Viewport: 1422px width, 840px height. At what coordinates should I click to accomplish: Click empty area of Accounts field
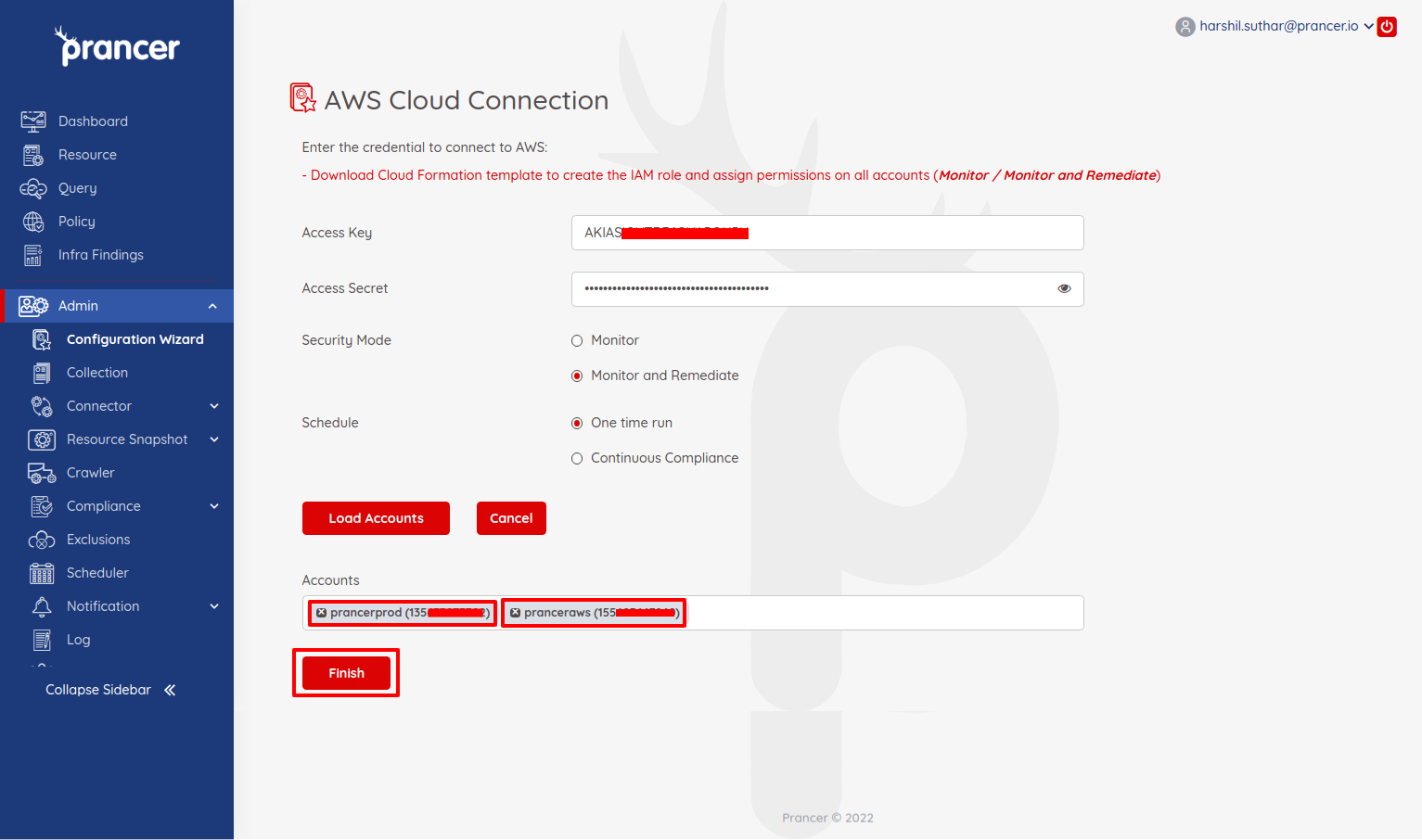click(885, 613)
